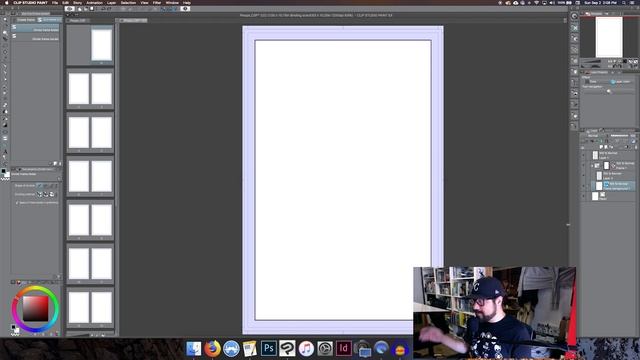Choose first Shape of divide option
The width and height of the screenshot is (640, 360).
tap(40, 186)
